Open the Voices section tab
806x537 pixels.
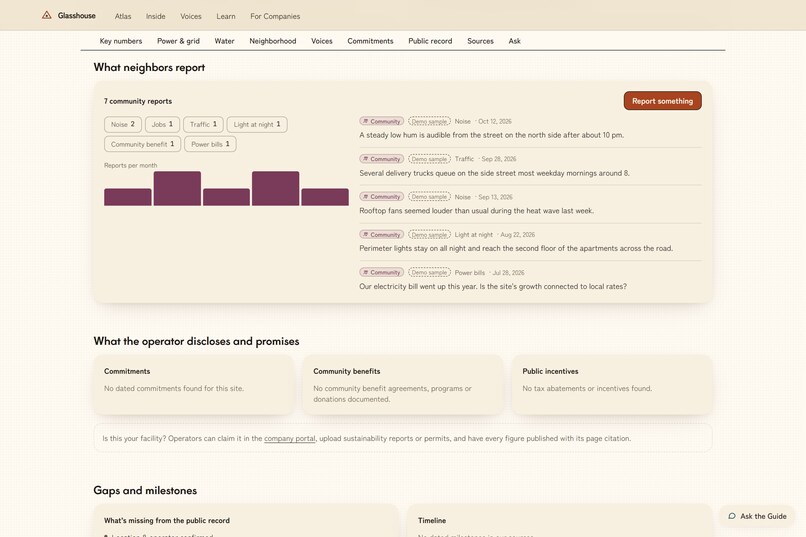coord(322,41)
